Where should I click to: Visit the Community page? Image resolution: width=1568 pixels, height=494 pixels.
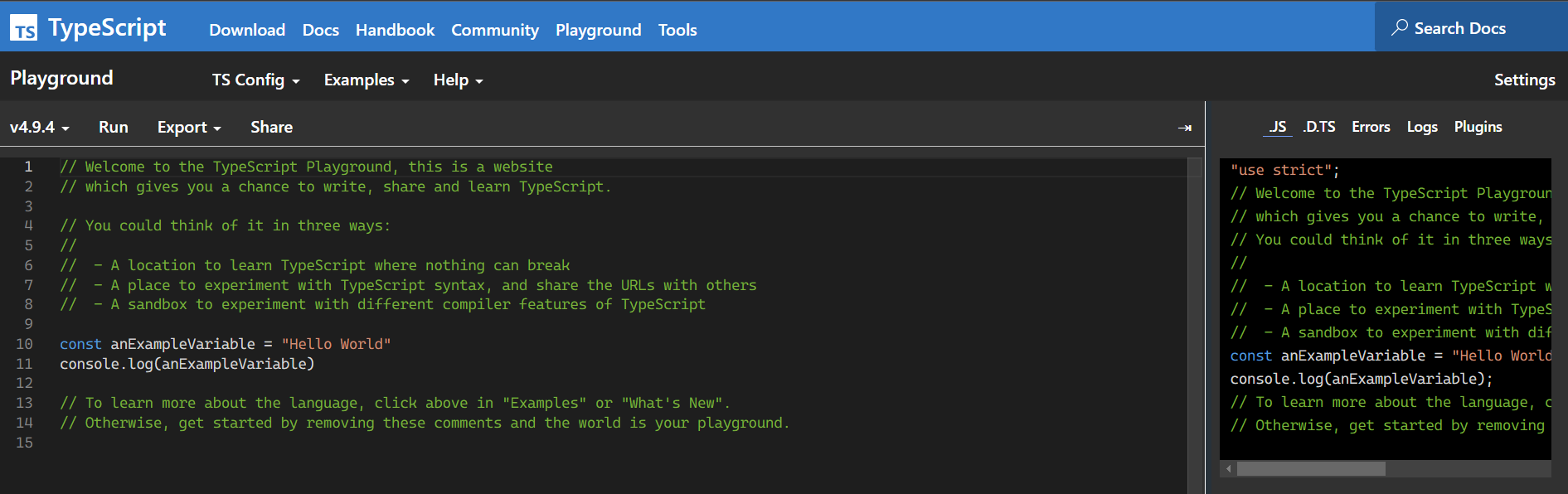click(495, 30)
